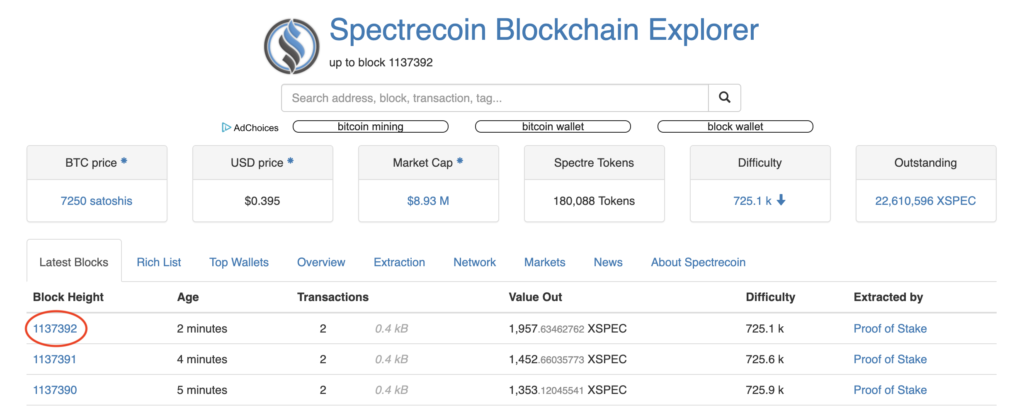Viewport: 1024px width, 413px height.
Task: Open the $8.93 M market cap link
Action: click(428, 201)
